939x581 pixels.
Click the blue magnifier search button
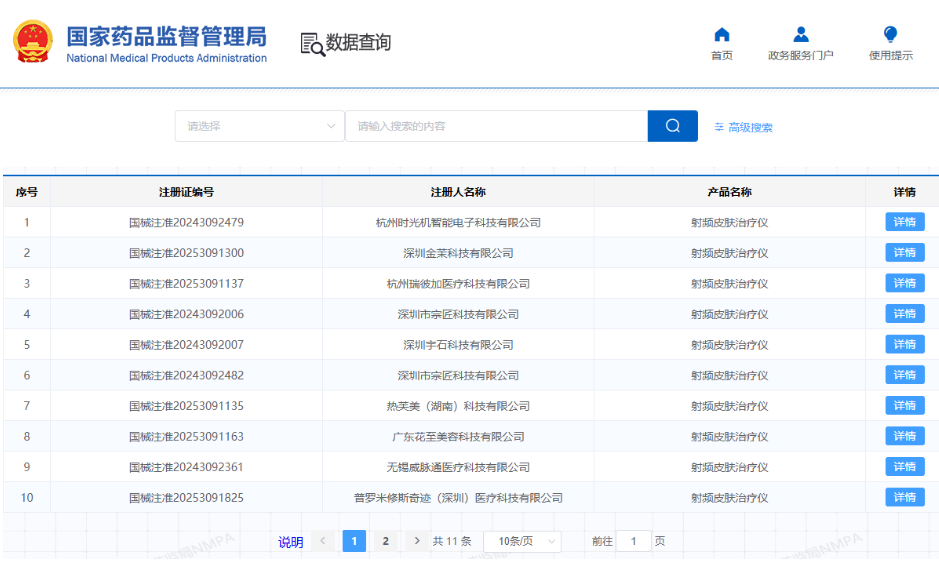[672, 126]
